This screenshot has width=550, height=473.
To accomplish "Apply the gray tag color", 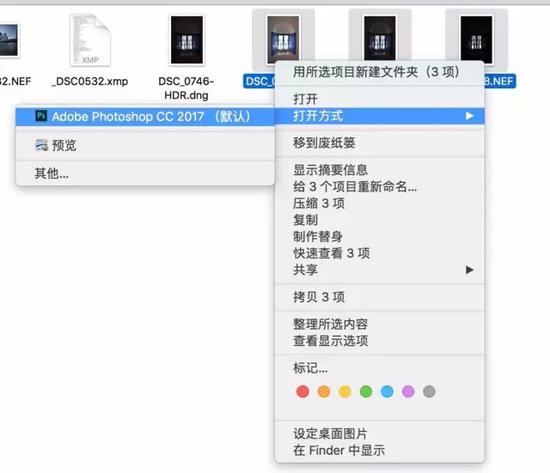I will coord(429,391).
